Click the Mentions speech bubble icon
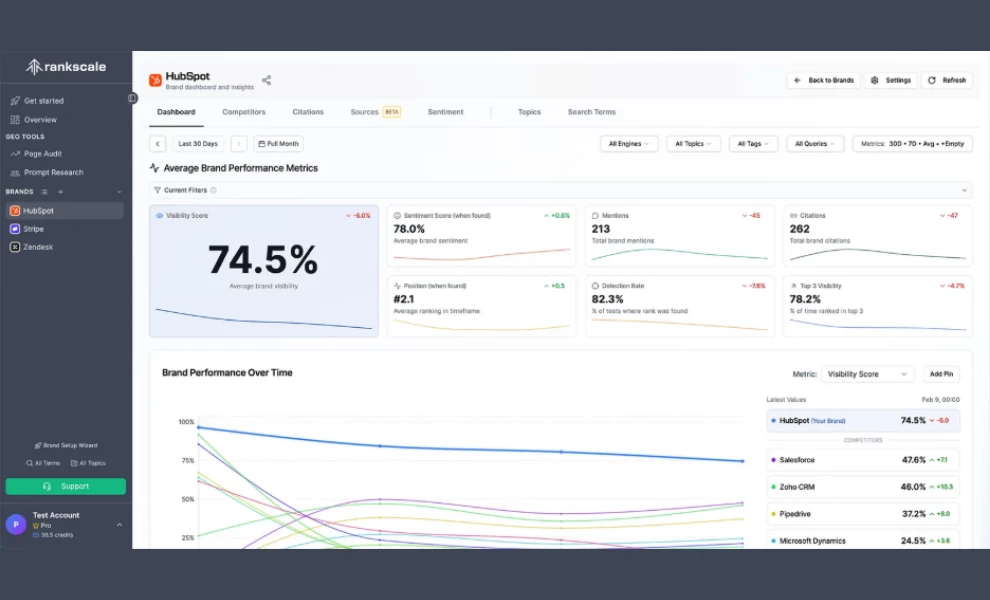Viewport: 990px width, 600px height. (x=595, y=215)
